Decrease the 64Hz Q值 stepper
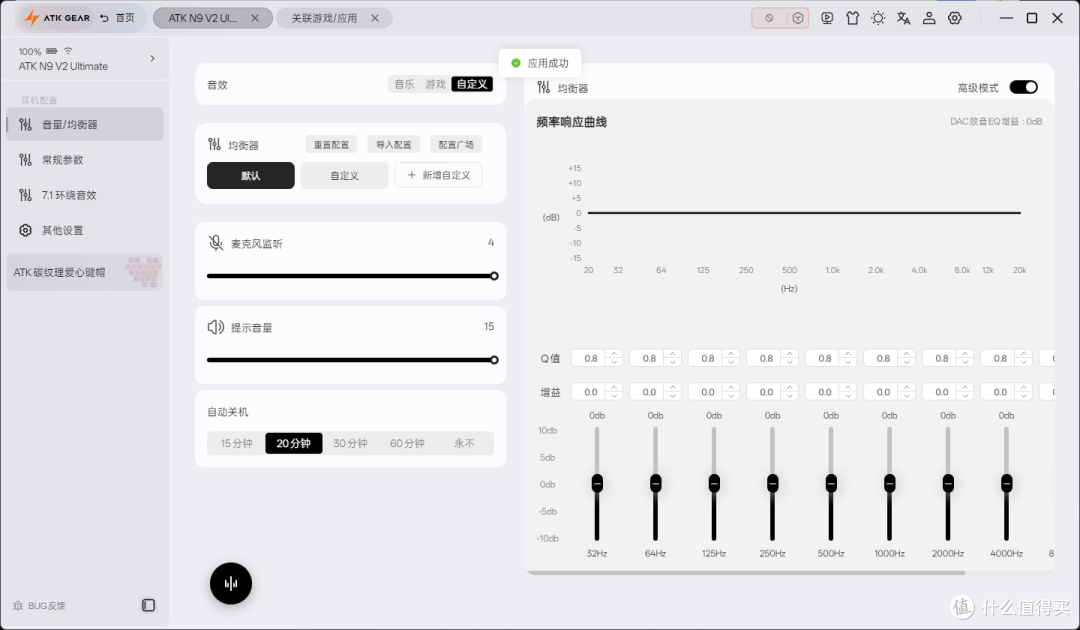 (673, 362)
